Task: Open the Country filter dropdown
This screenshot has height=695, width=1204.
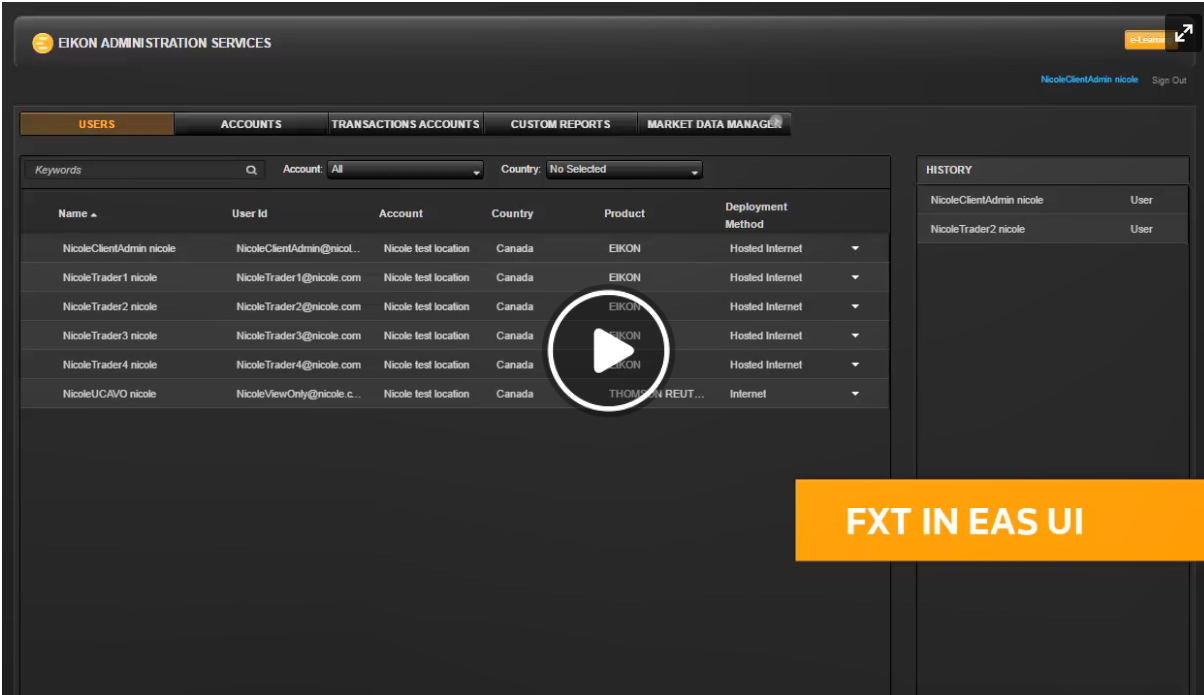Action: pyautogui.click(x=624, y=170)
